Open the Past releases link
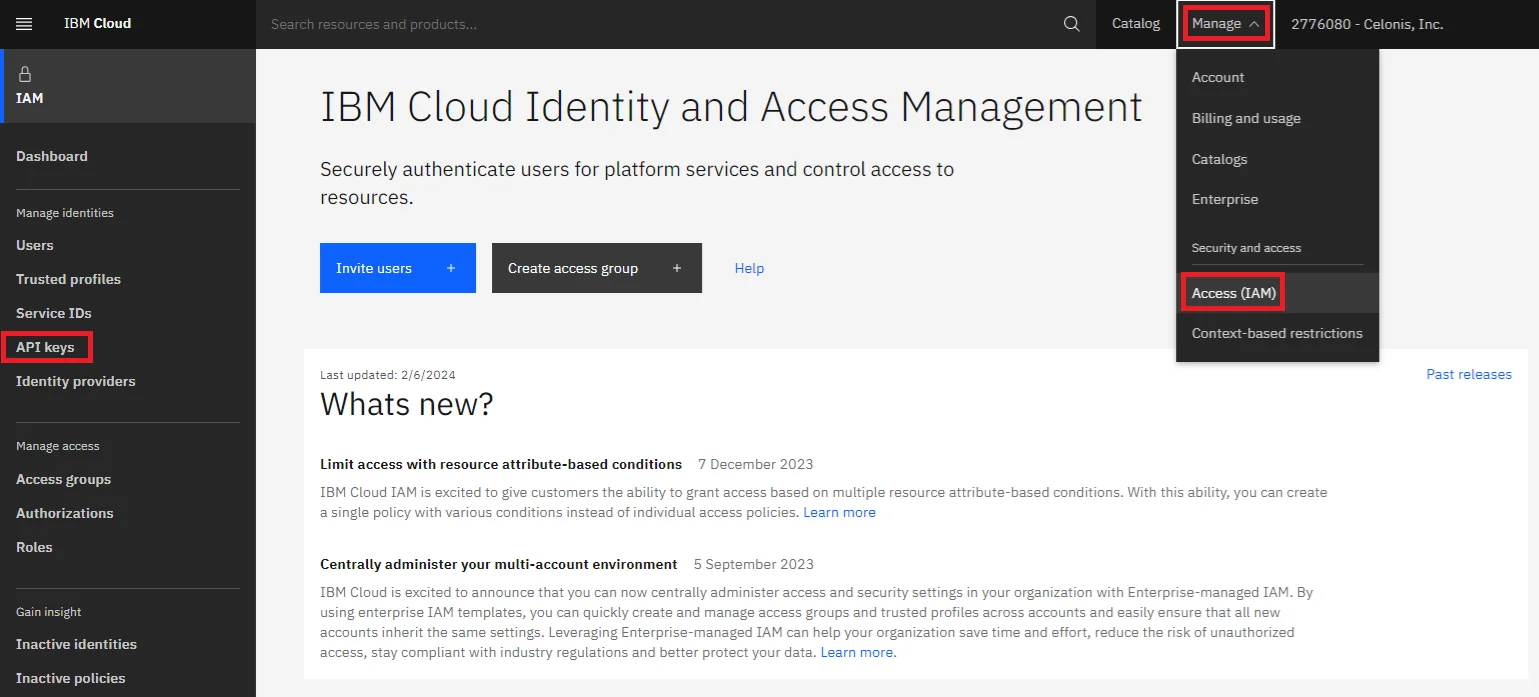This screenshot has height=697, width=1539. [x=1469, y=374]
